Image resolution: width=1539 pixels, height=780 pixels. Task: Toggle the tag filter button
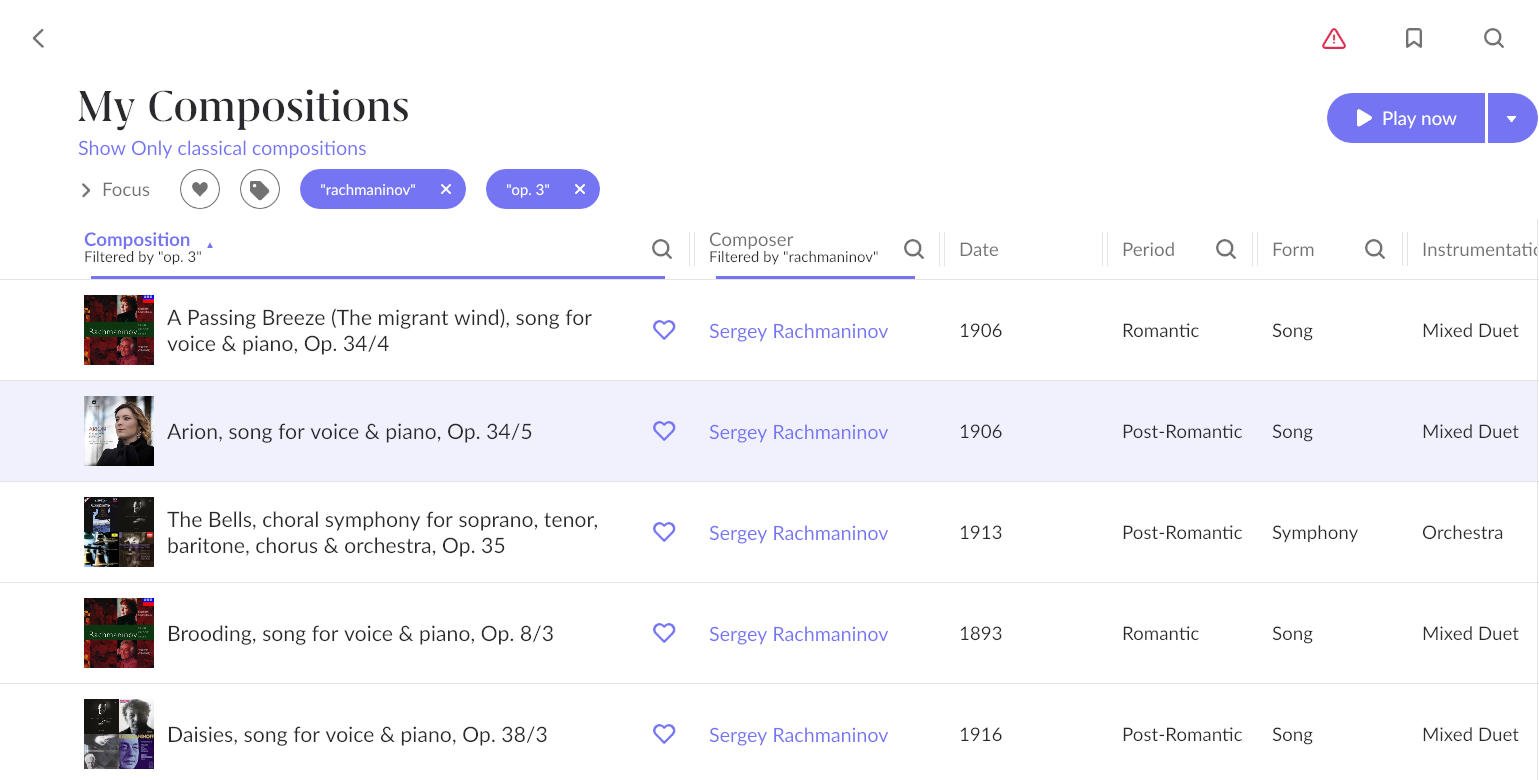260,189
